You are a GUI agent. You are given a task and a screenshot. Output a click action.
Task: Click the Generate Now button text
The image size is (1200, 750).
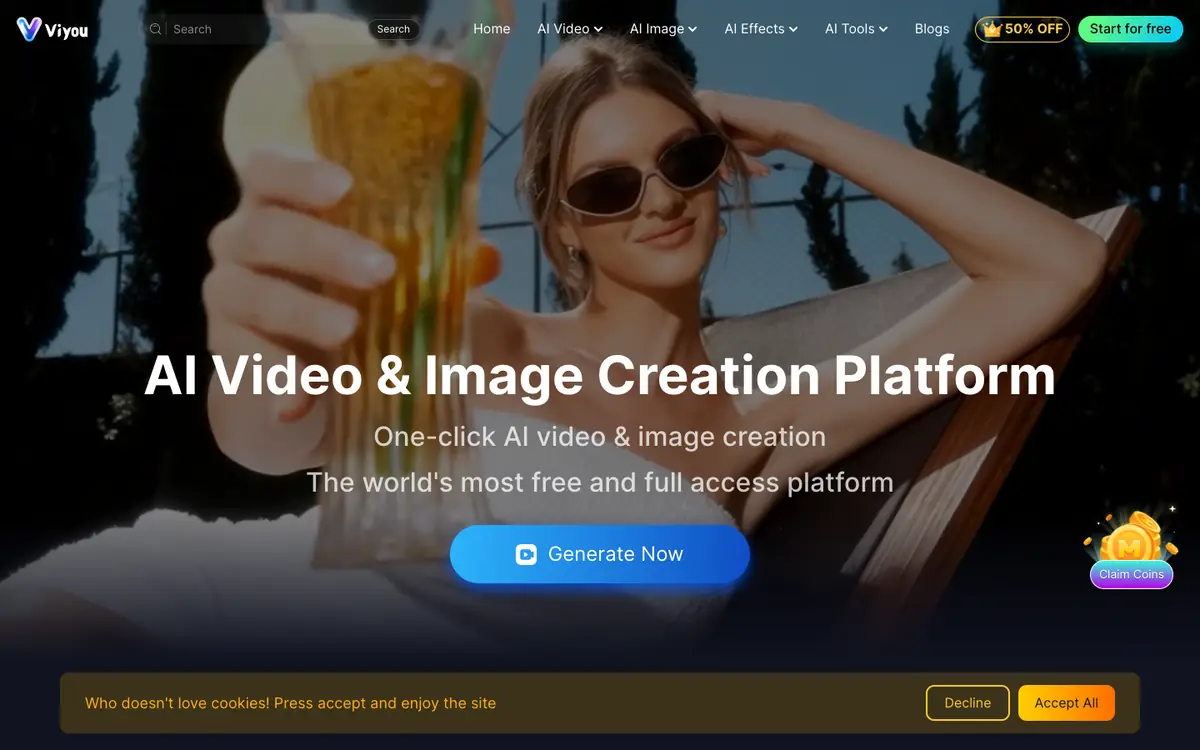(615, 554)
